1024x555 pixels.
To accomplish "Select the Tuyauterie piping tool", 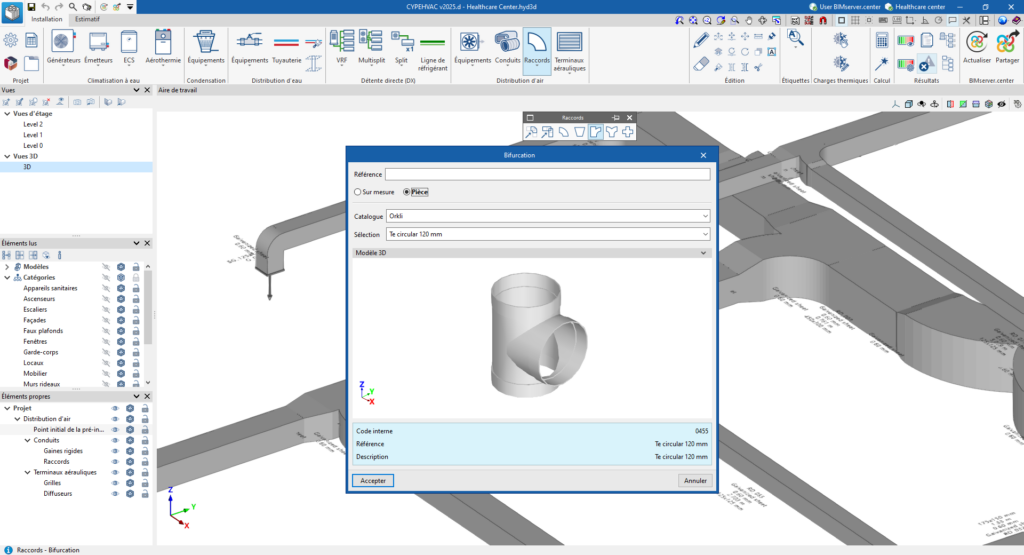I will (288, 46).
